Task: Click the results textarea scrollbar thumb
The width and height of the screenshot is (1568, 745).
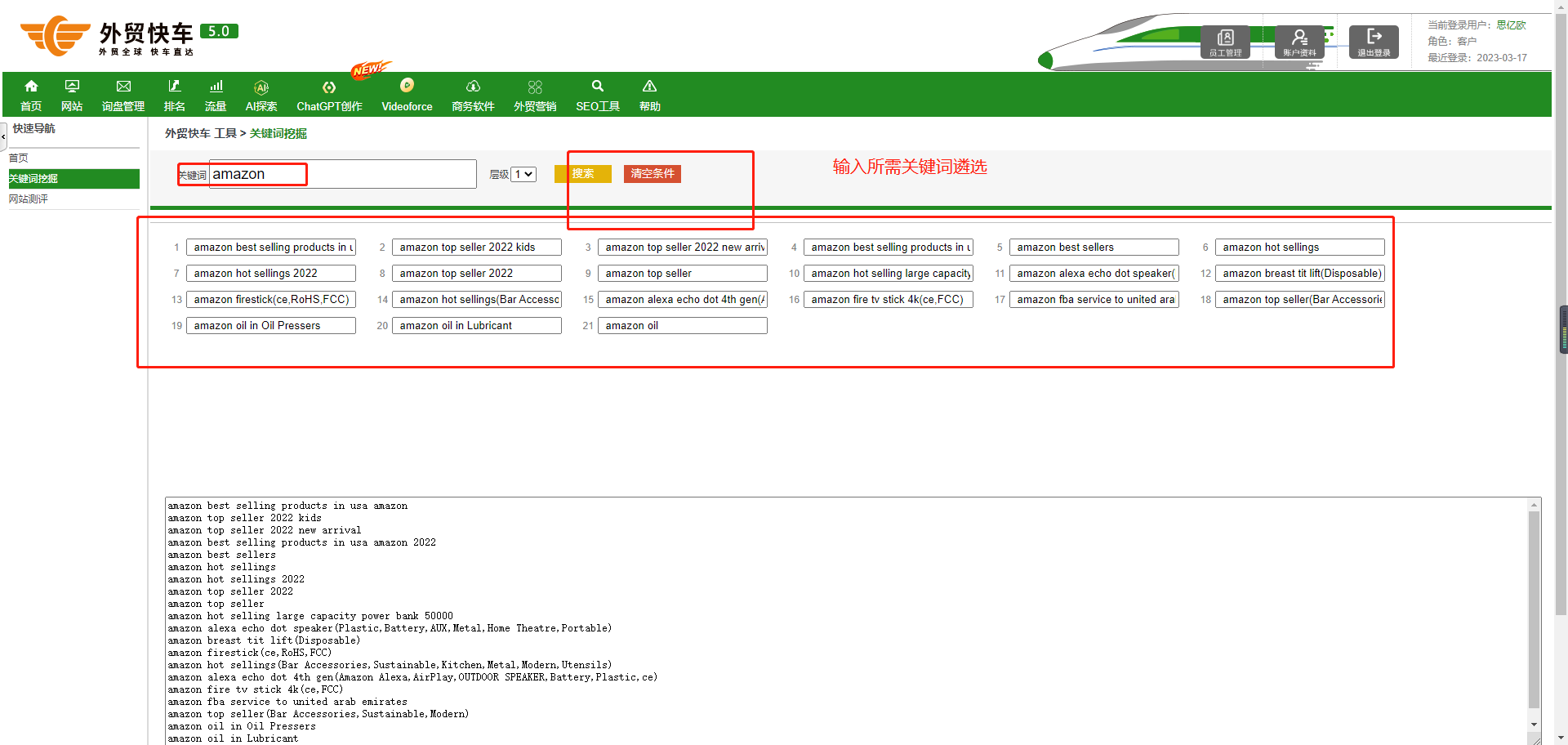Action: 1535,609
